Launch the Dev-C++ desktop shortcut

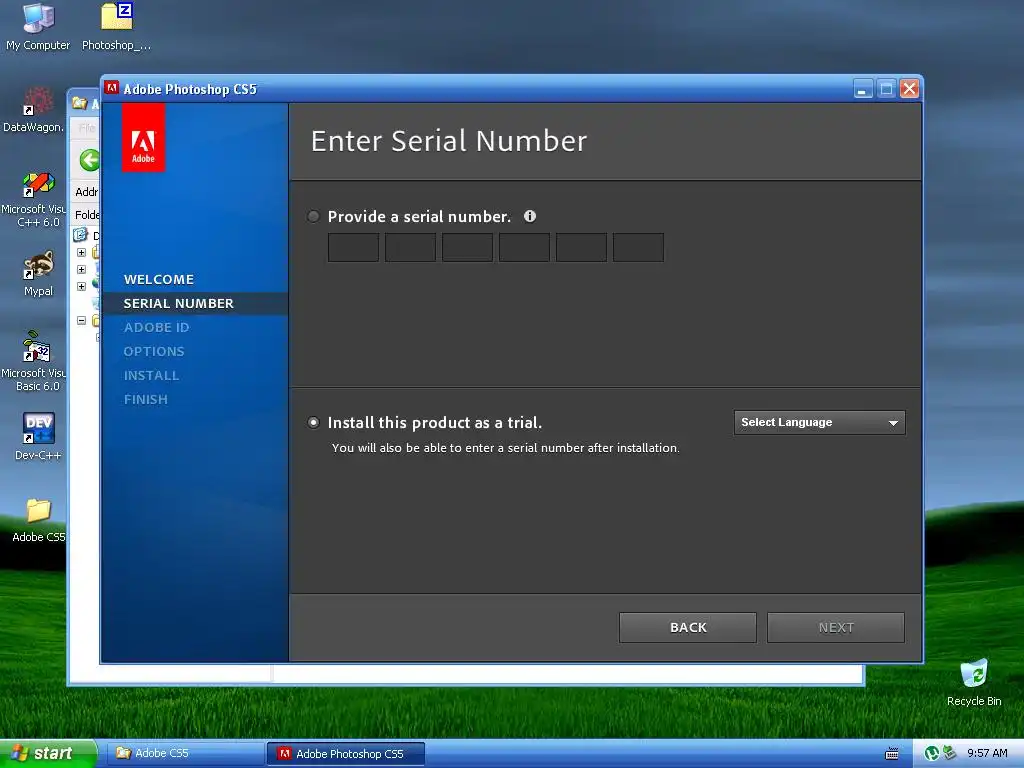click(39, 436)
